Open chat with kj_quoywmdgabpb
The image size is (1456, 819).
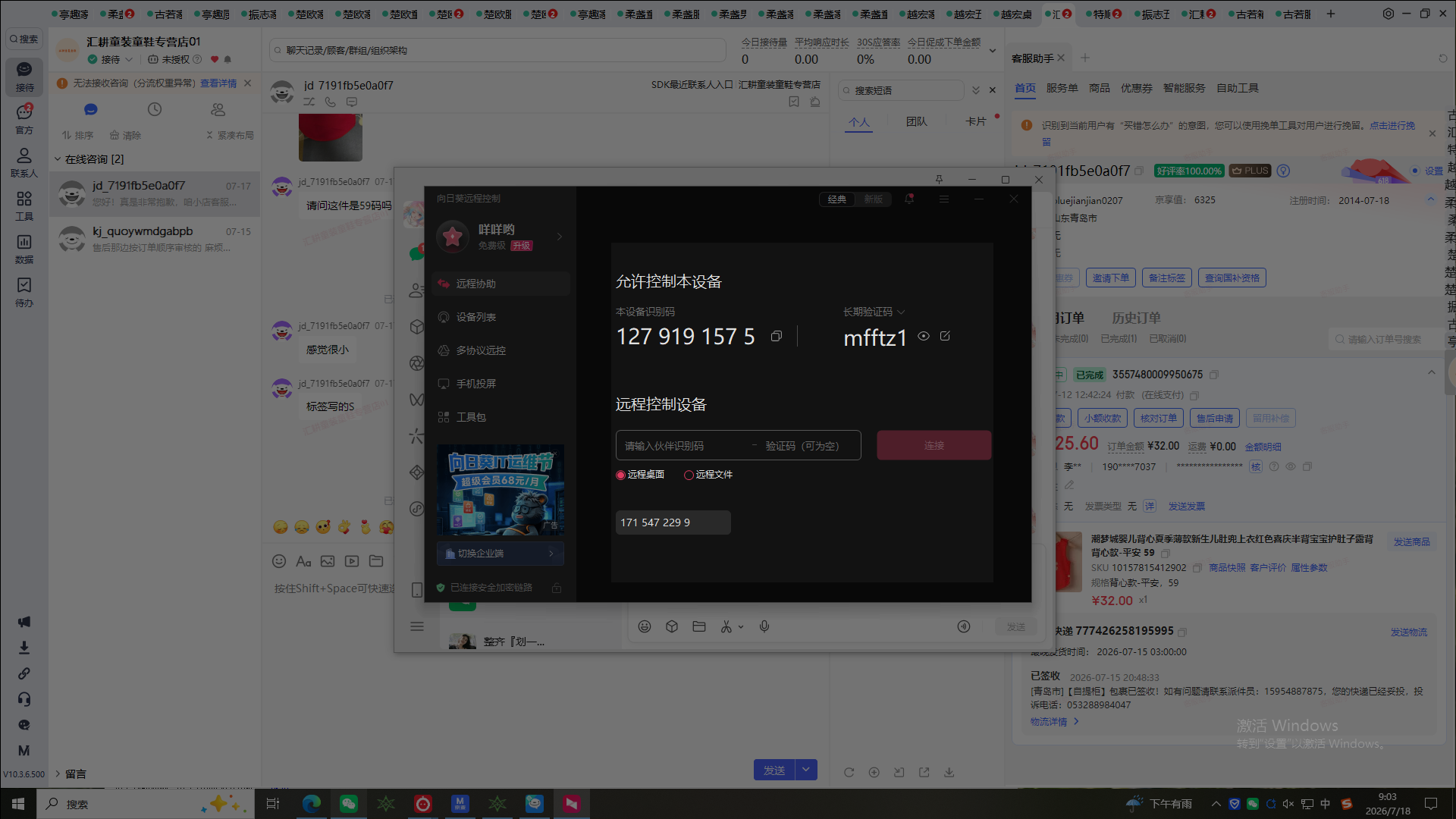pos(155,239)
